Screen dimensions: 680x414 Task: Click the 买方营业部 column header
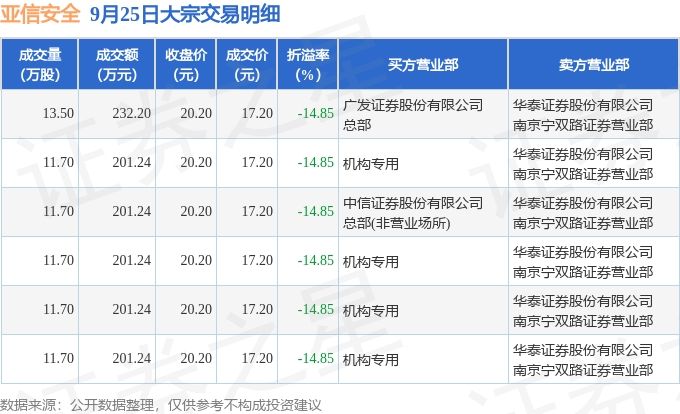point(423,65)
